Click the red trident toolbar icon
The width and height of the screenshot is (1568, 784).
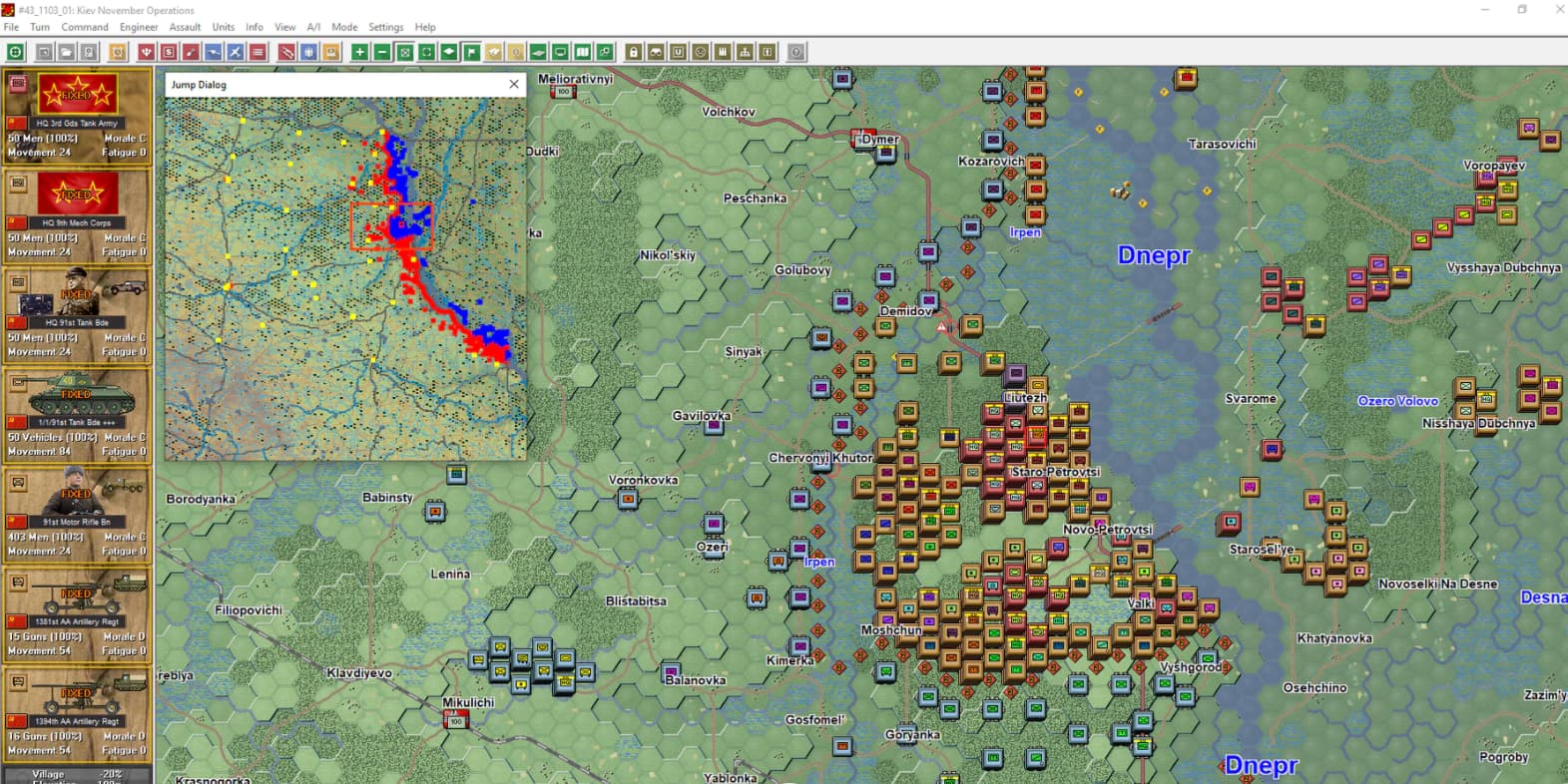(147, 52)
